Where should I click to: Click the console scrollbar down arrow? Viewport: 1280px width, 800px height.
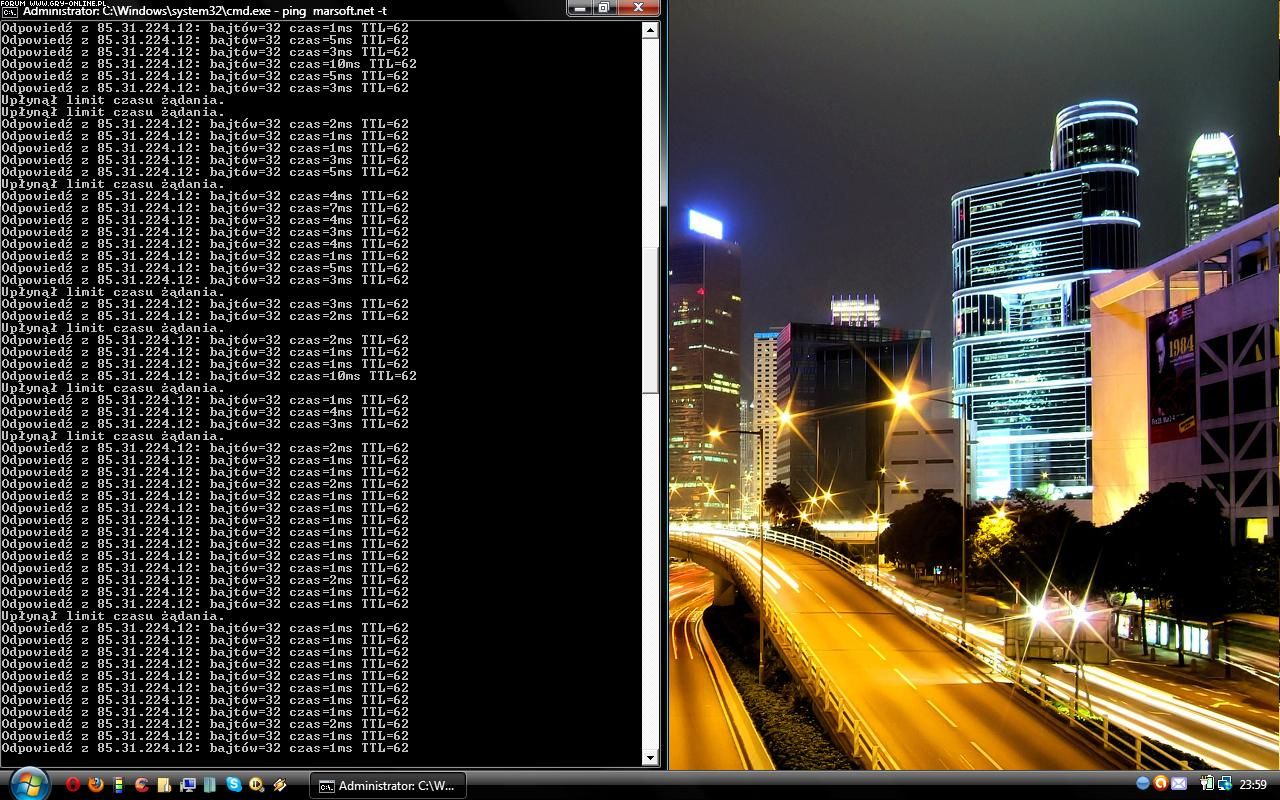click(650, 758)
